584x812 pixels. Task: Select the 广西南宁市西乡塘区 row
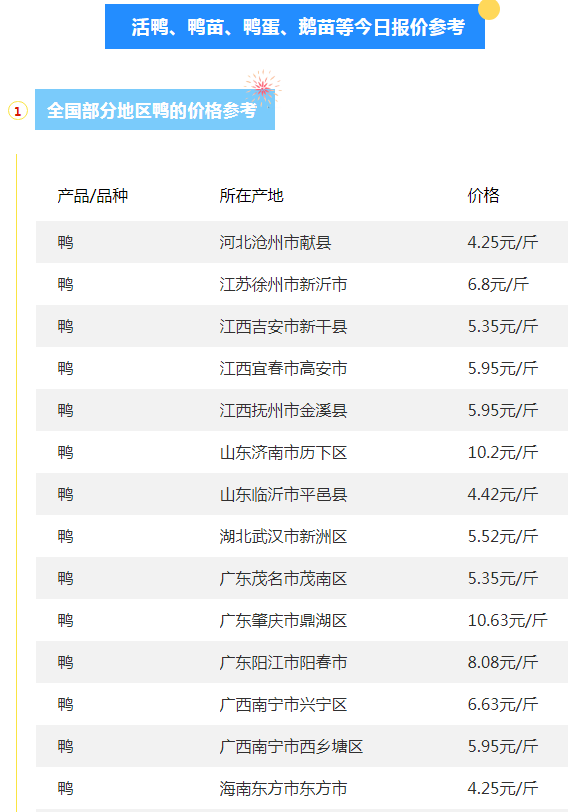[302, 746]
